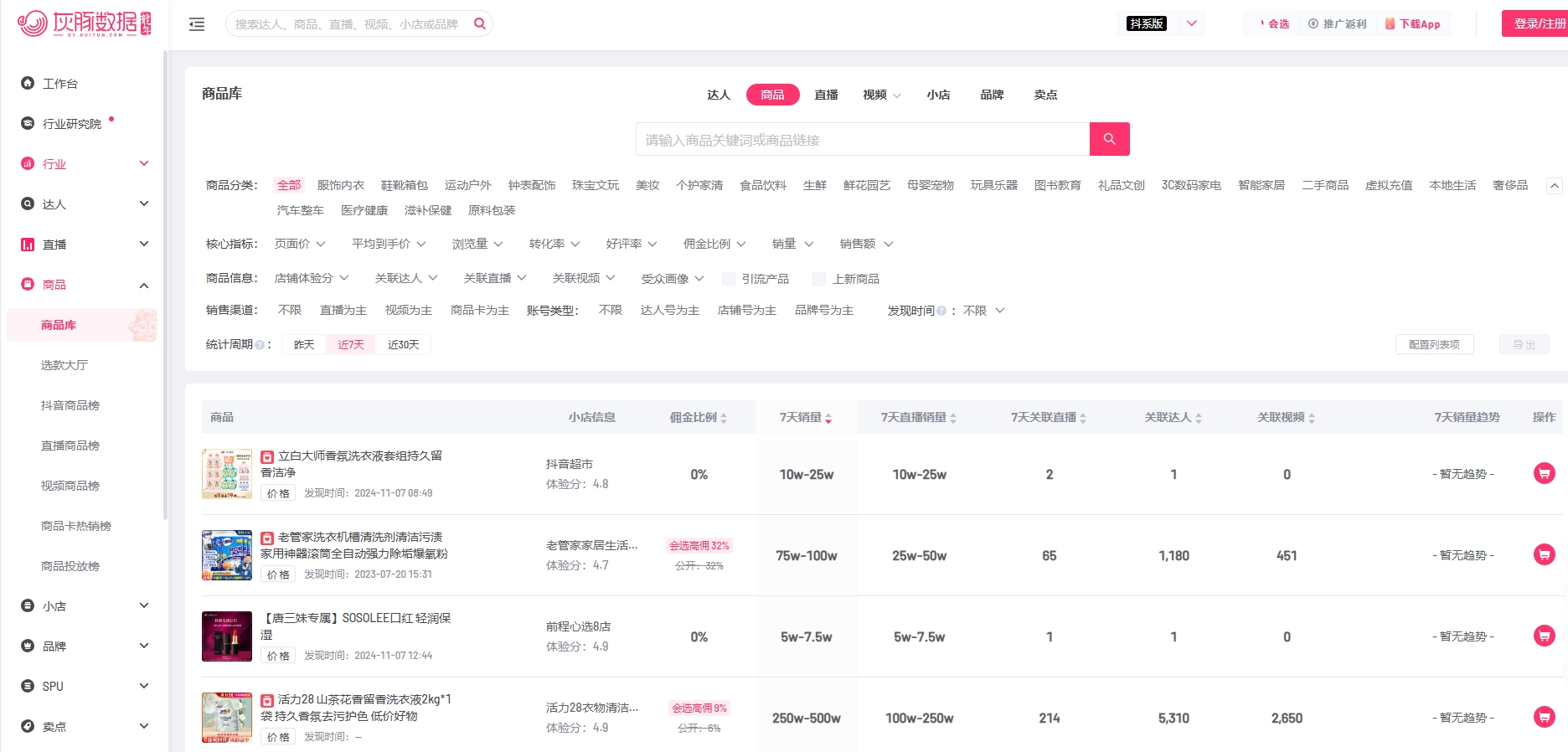Click 价格 tag under 立白大师 product
This screenshot has height=752, width=1568.
point(278,493)
